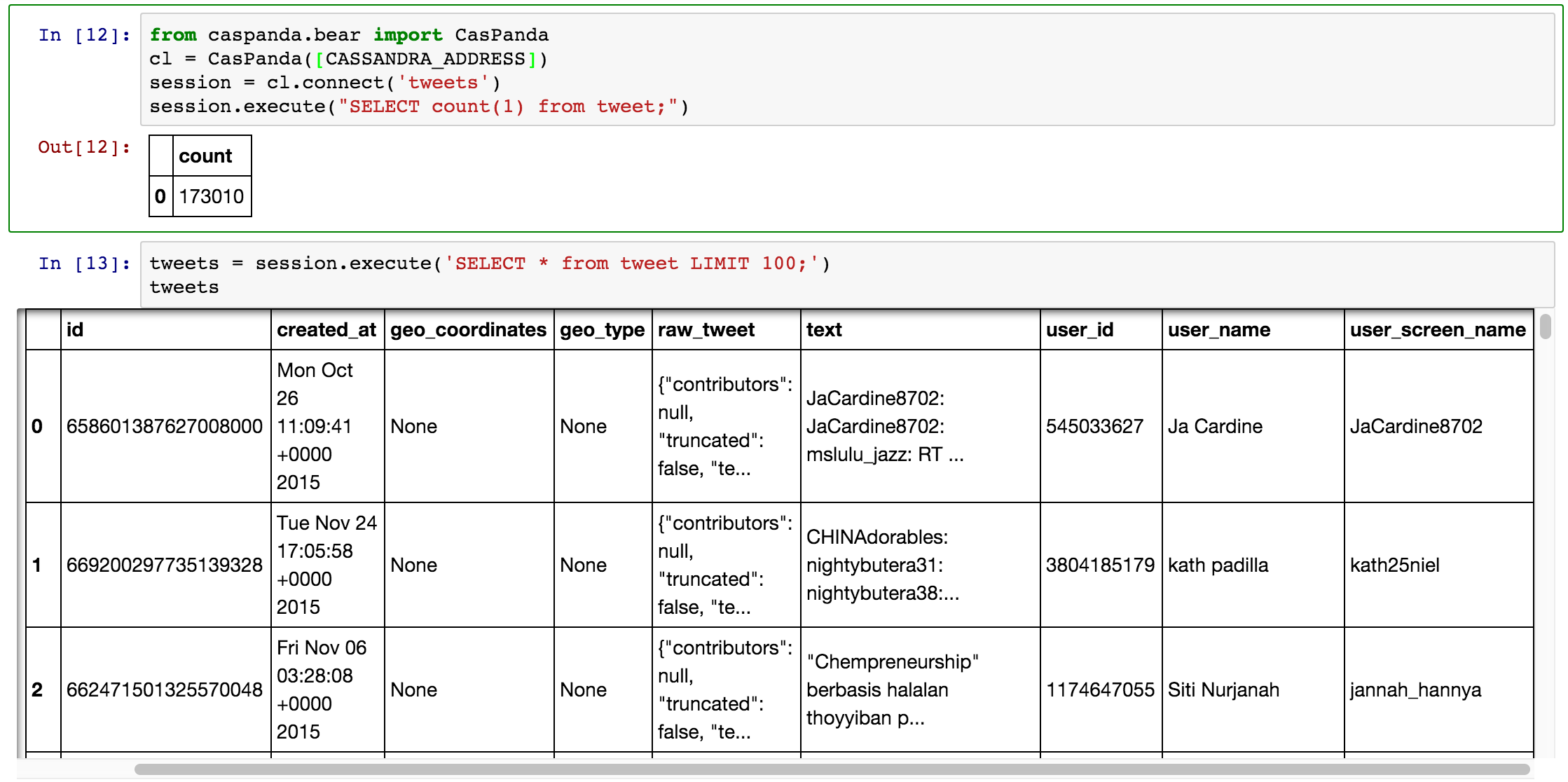Click the screen name 'JaCardine8702'
Image resolution: width=1568 pixels, height=782 pixels.
pos(1416,426)
